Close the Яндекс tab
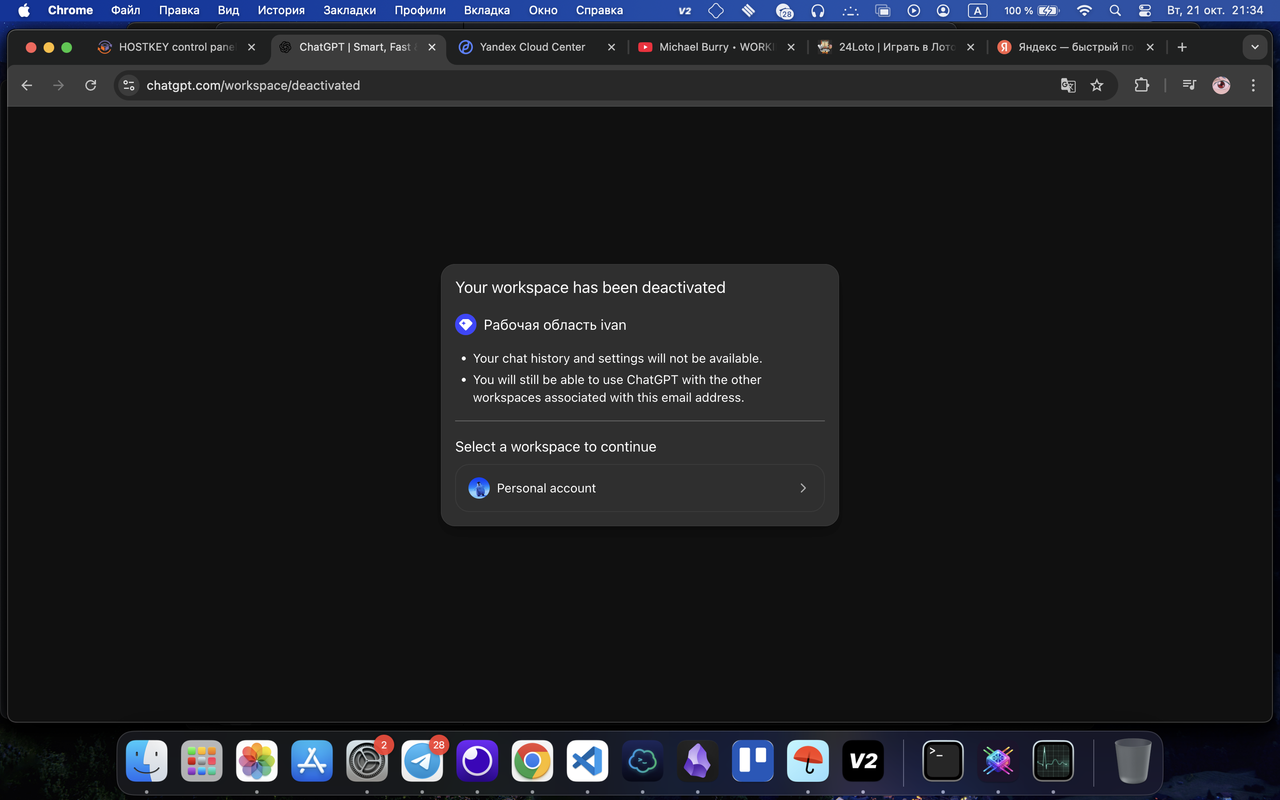 [1150, 47]
